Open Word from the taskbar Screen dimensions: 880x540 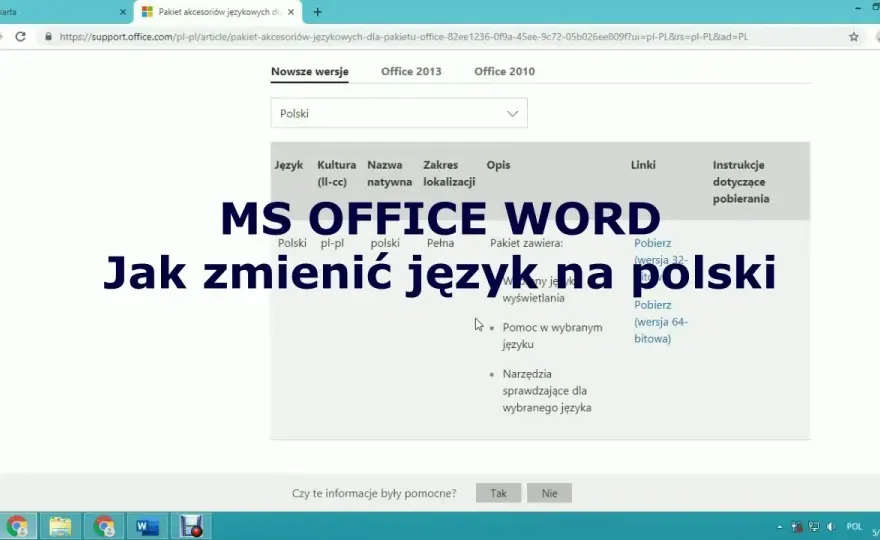coord(148,527)
